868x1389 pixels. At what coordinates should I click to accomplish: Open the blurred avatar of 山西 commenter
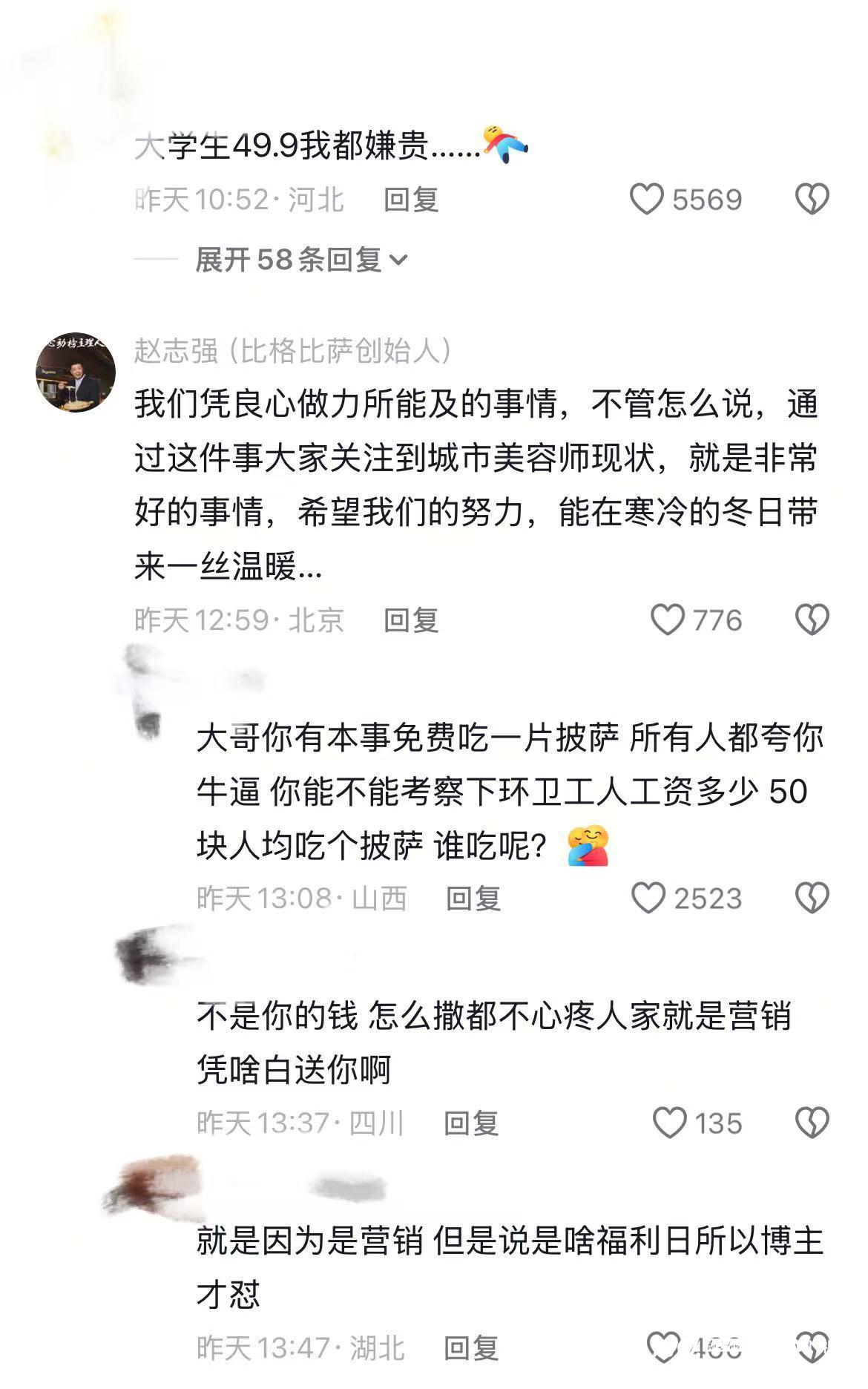pos(148,690)
